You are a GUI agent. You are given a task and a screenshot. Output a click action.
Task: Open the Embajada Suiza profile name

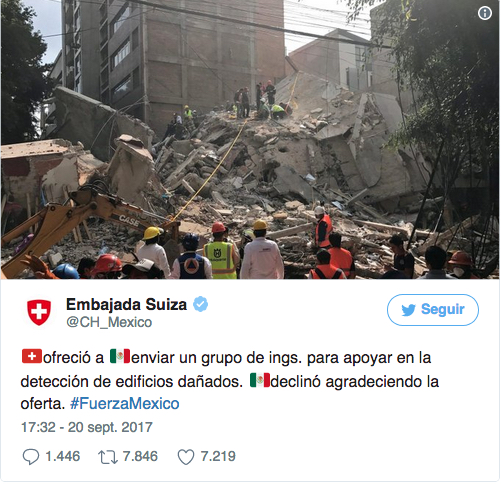[127, 304]
